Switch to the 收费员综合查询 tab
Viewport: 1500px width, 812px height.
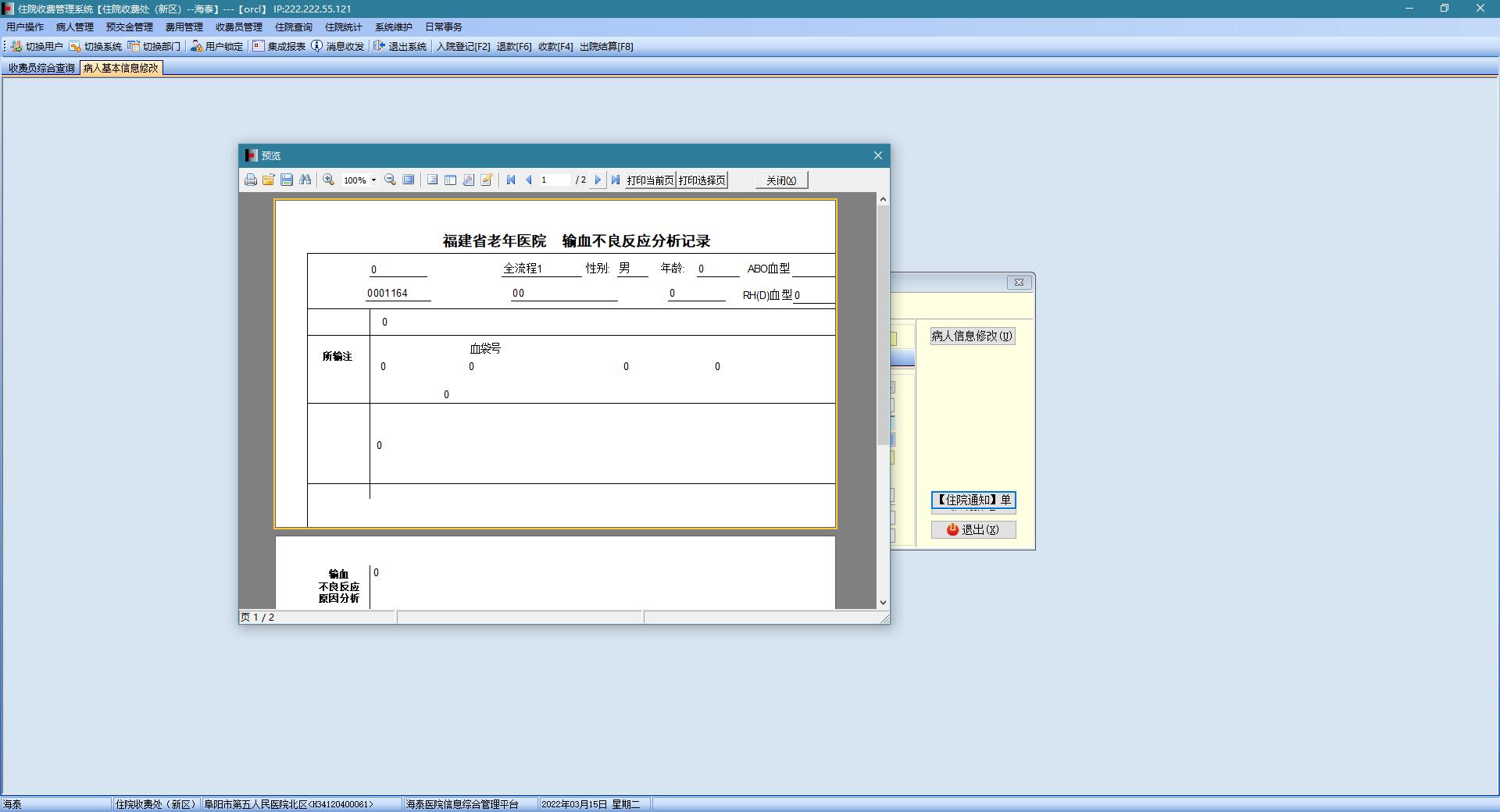41,68
